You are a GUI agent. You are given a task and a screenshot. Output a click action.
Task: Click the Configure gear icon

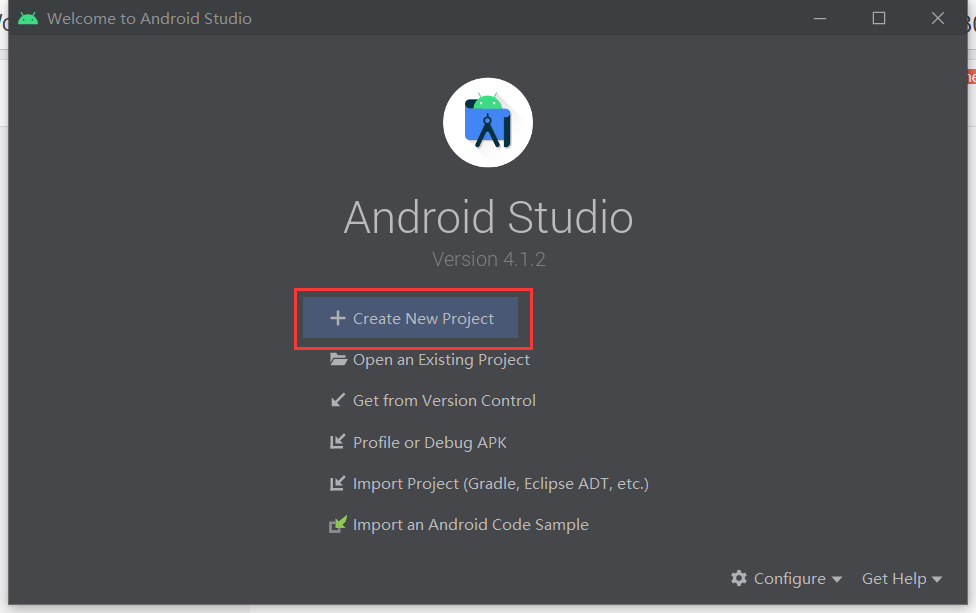pyautogui.click(x=739, y=578)
